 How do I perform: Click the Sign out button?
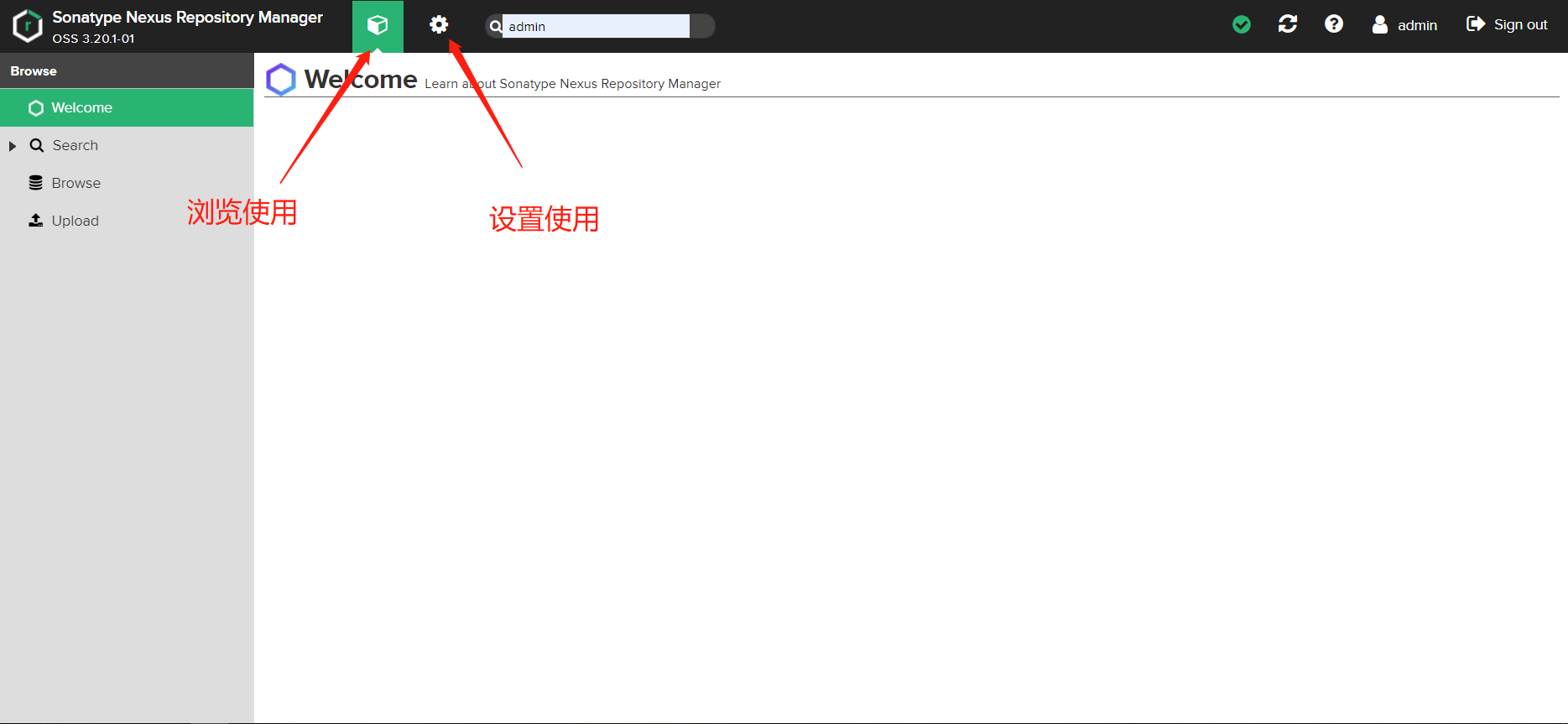point(1507,24)
